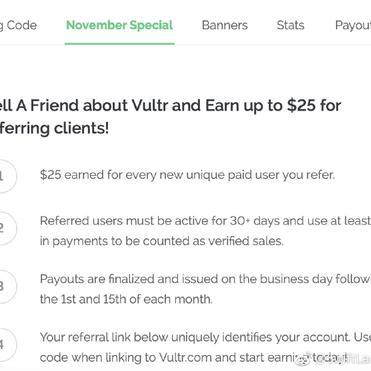This screenshot has width=371, height=371.
Task: Click the 'code when linking to Vultr.com' line
Action: (x=193, y=358)
